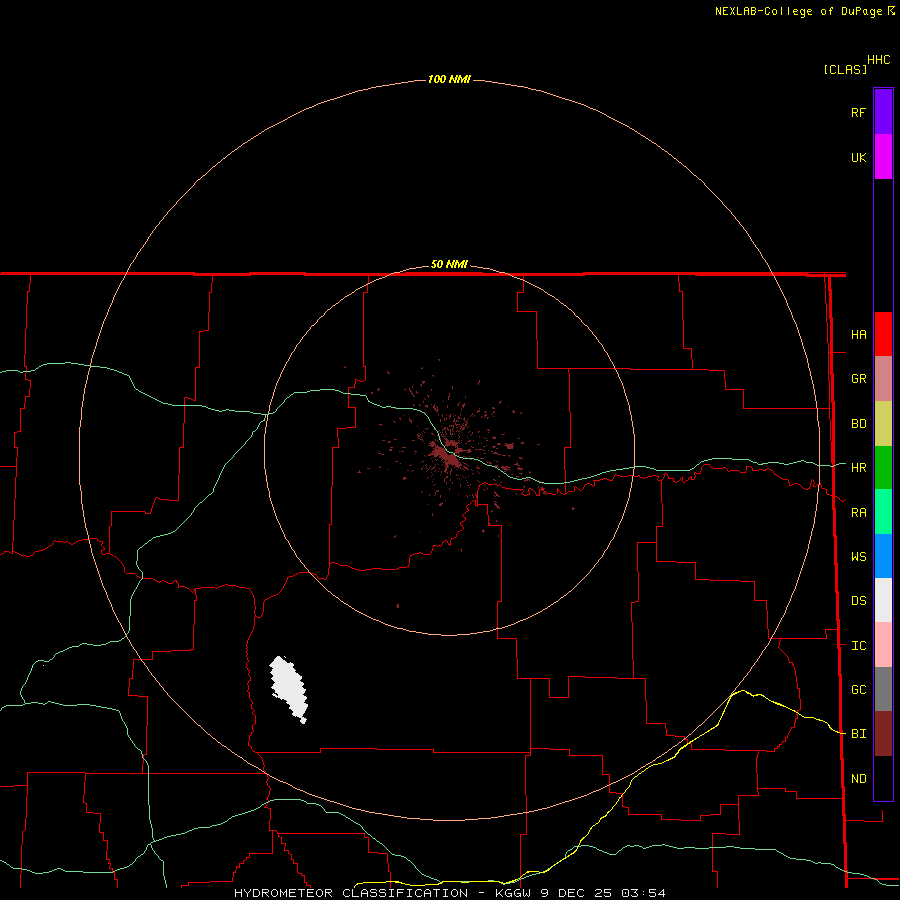The width and height of the screenshot is (900, 900).
Task: Click the 9 DEC 25 date text
Action: tap(577, 893)
